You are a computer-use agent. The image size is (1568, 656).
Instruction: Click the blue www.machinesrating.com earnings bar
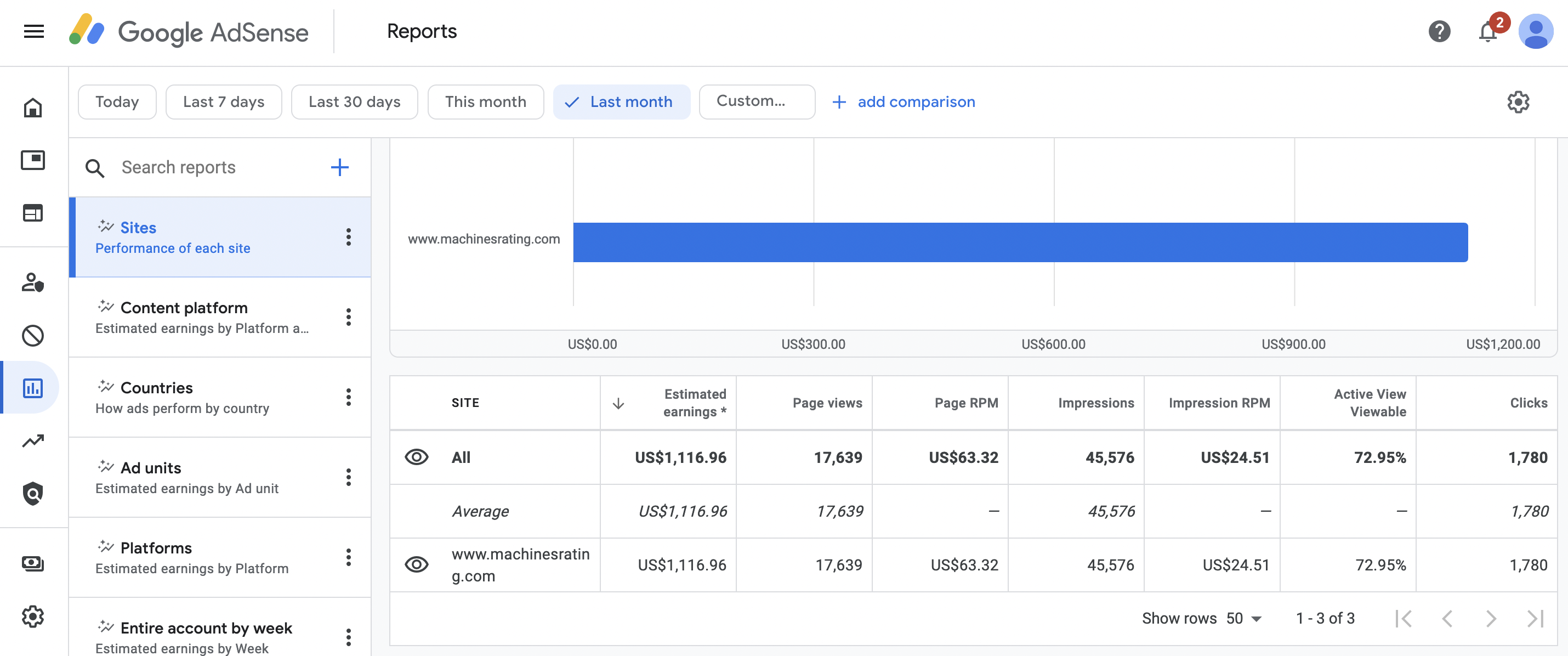[x=1020, y=242]
